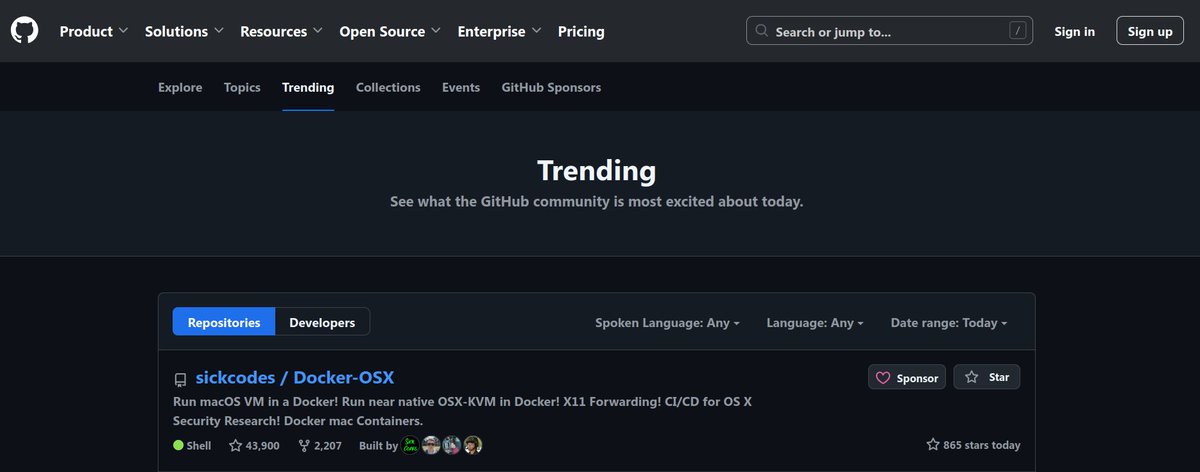Viewport: 1200px width, 472px height.
Task: Open the first contributor avatar in Built by
Action: (411, 445)
